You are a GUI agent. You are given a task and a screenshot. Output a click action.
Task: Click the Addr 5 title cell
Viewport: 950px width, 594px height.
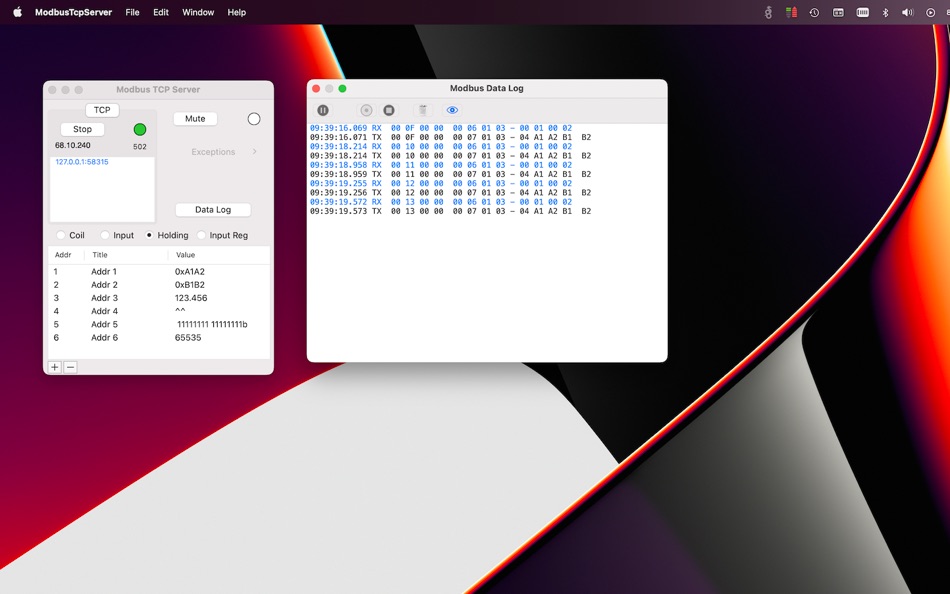(x=104, y=324)
